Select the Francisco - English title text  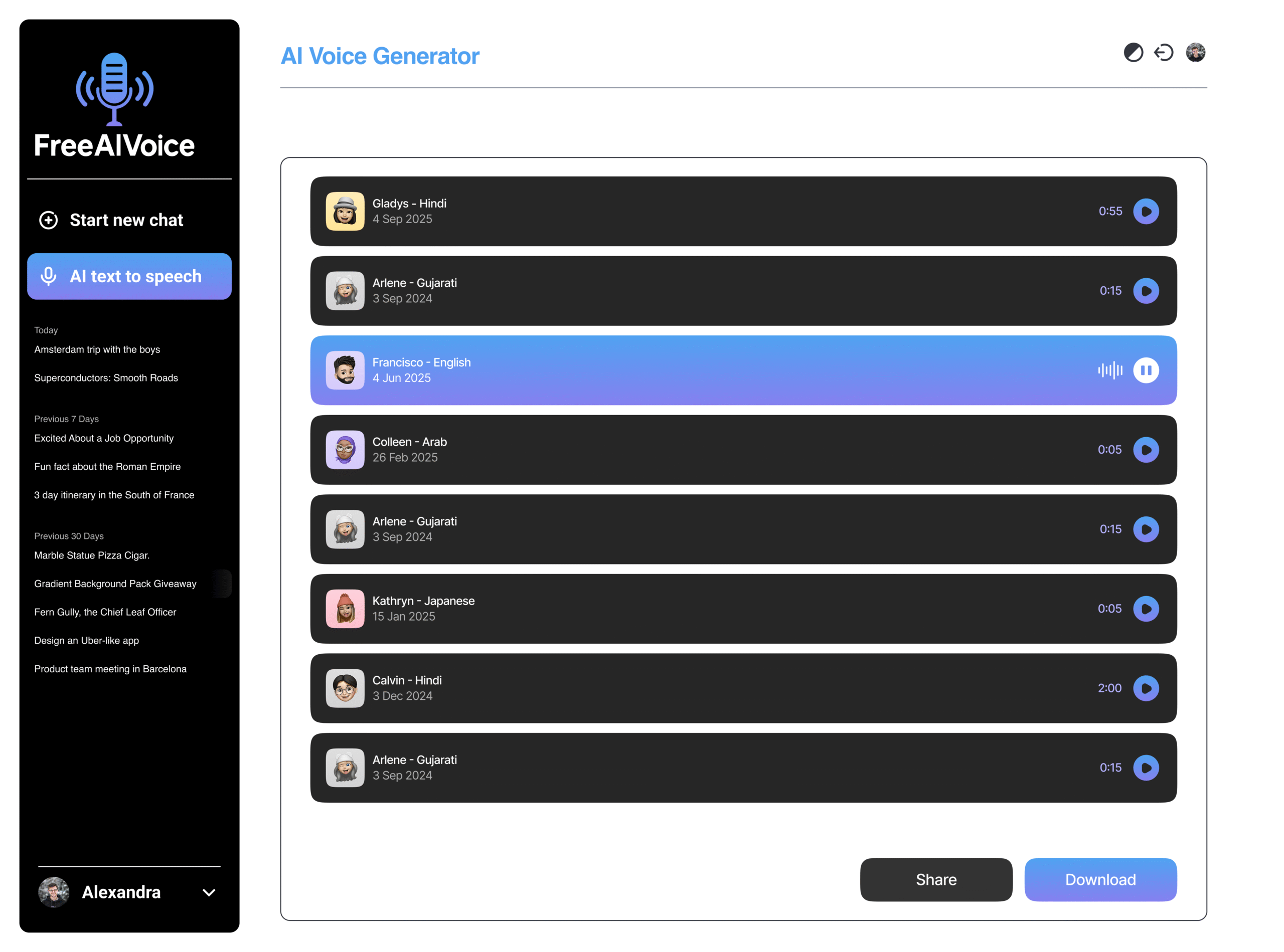[421, 362]
